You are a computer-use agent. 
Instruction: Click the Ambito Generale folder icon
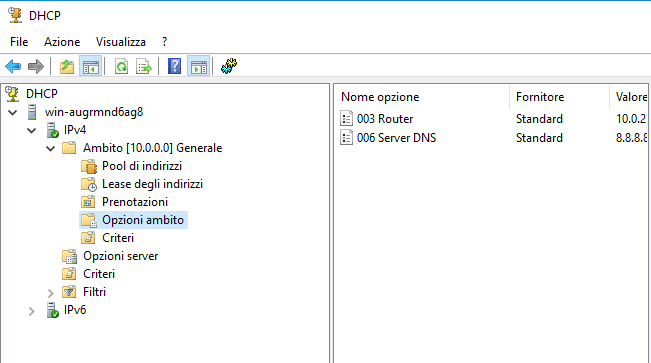coord(69,148)
